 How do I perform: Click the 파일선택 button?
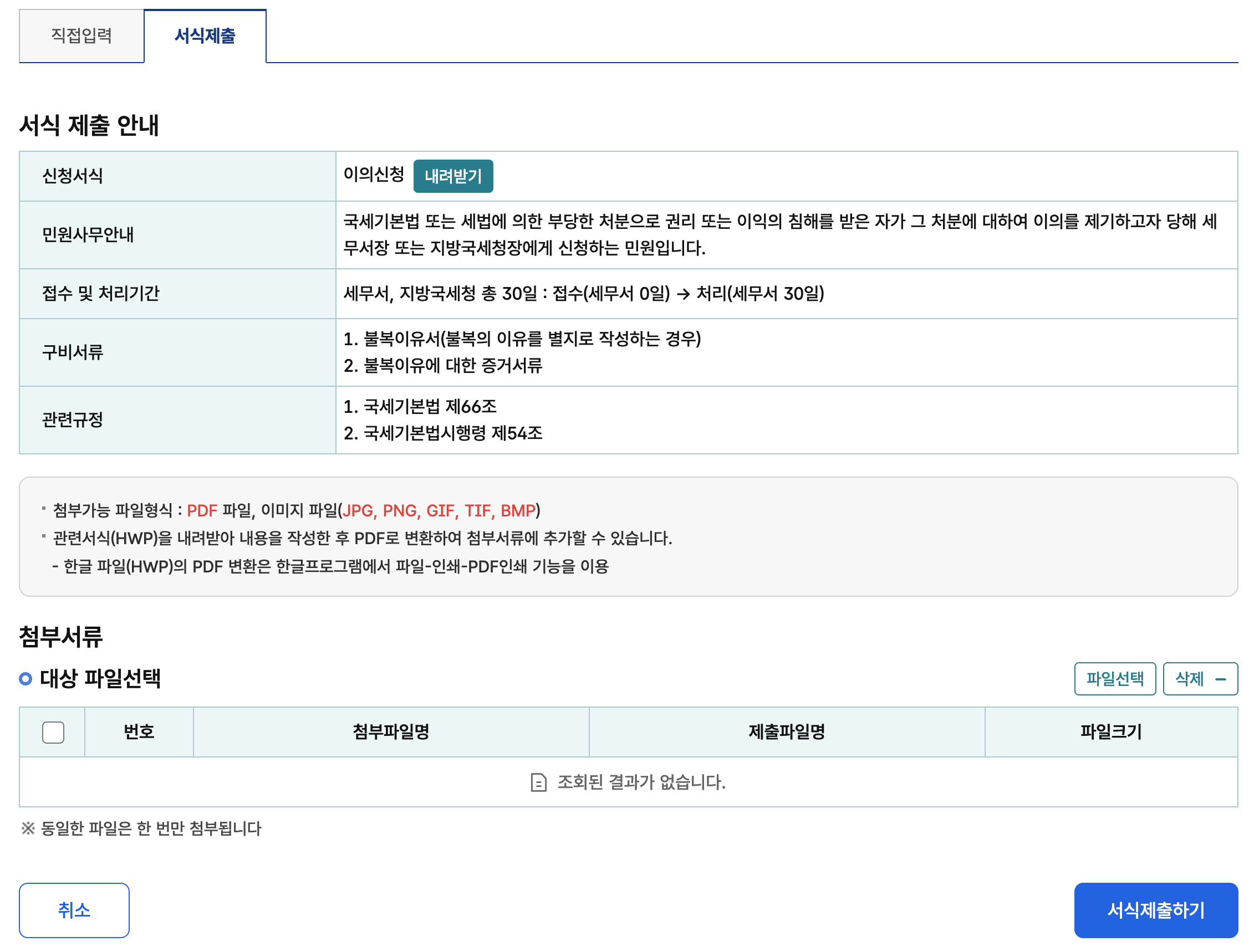click(x=1114, y=678)
